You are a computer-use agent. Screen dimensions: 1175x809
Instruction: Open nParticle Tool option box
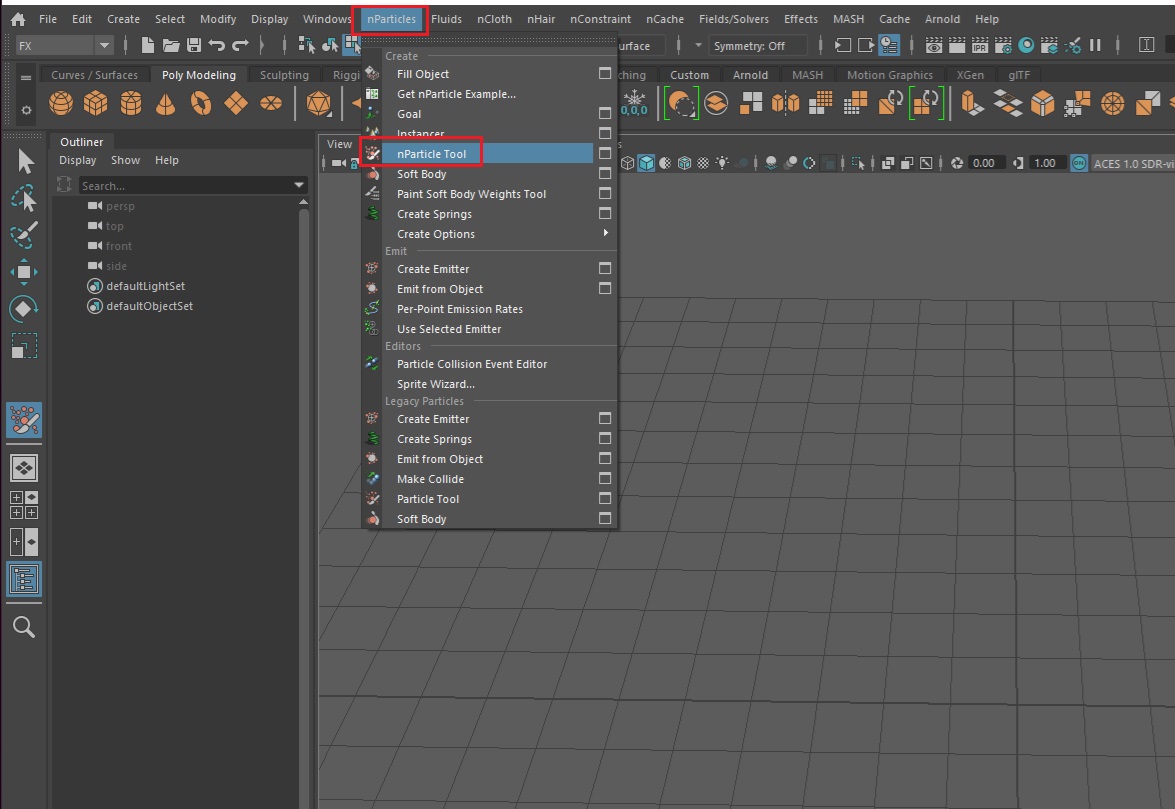tap(605, 153)
